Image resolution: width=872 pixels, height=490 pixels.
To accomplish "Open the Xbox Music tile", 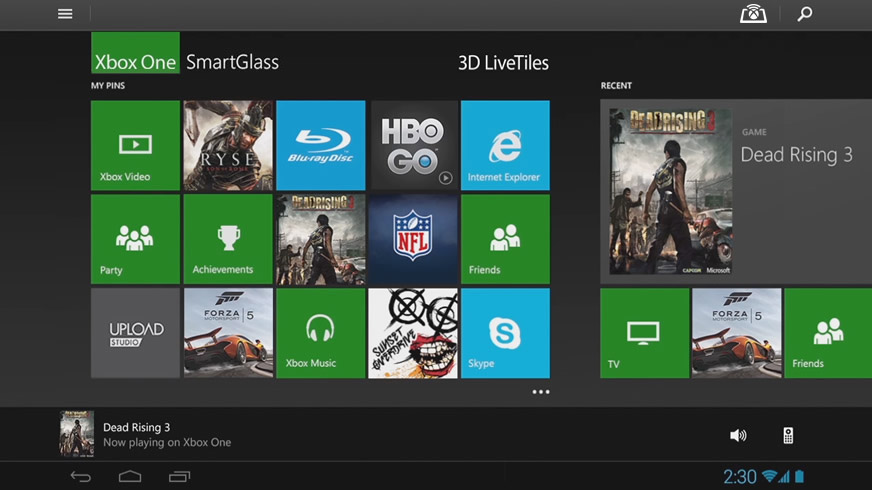I will [321, 333].
